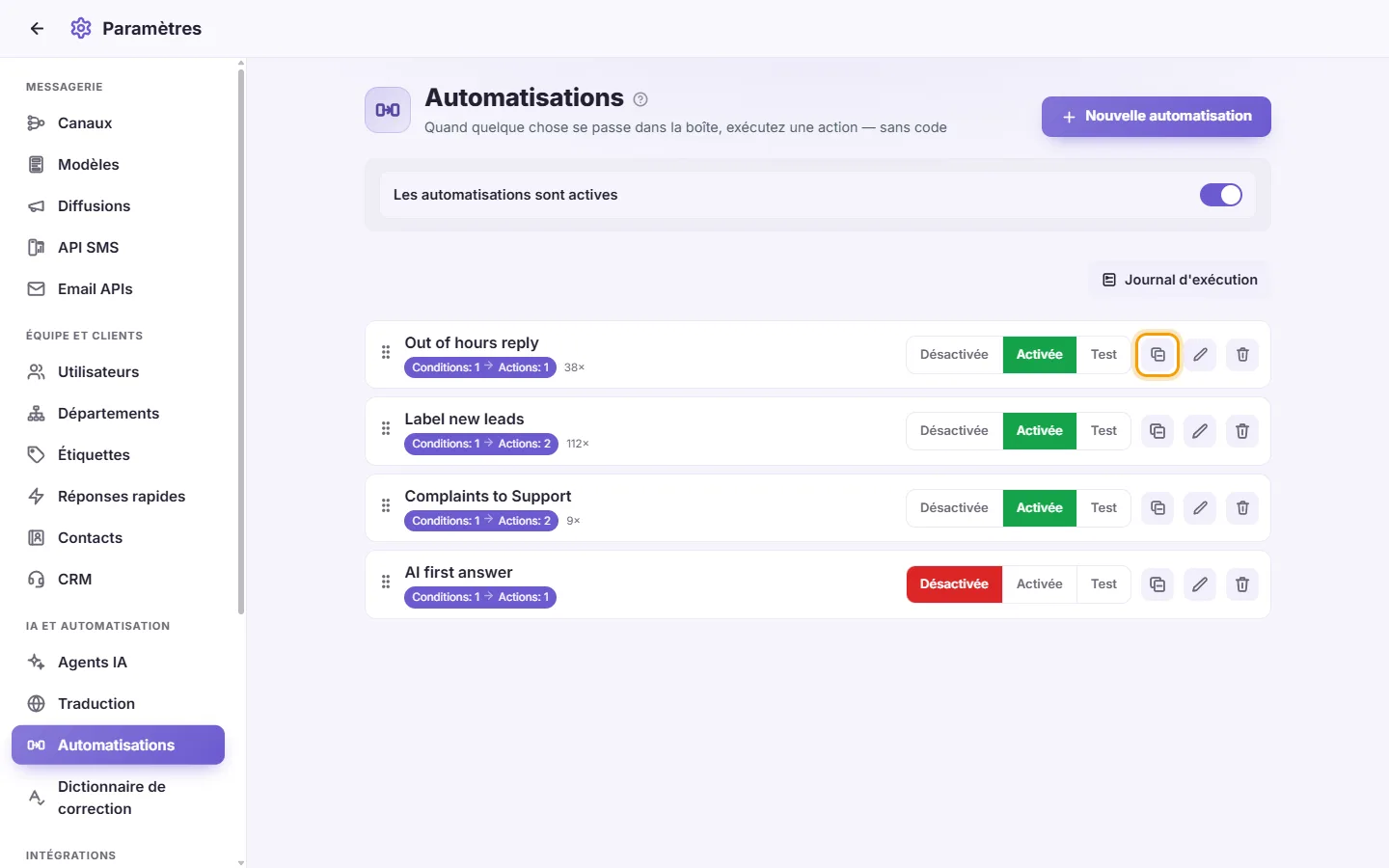Test the Complaints to Support automation
The height and width of the screenshot is (868, 1389).
click(x=1103, y=508)
